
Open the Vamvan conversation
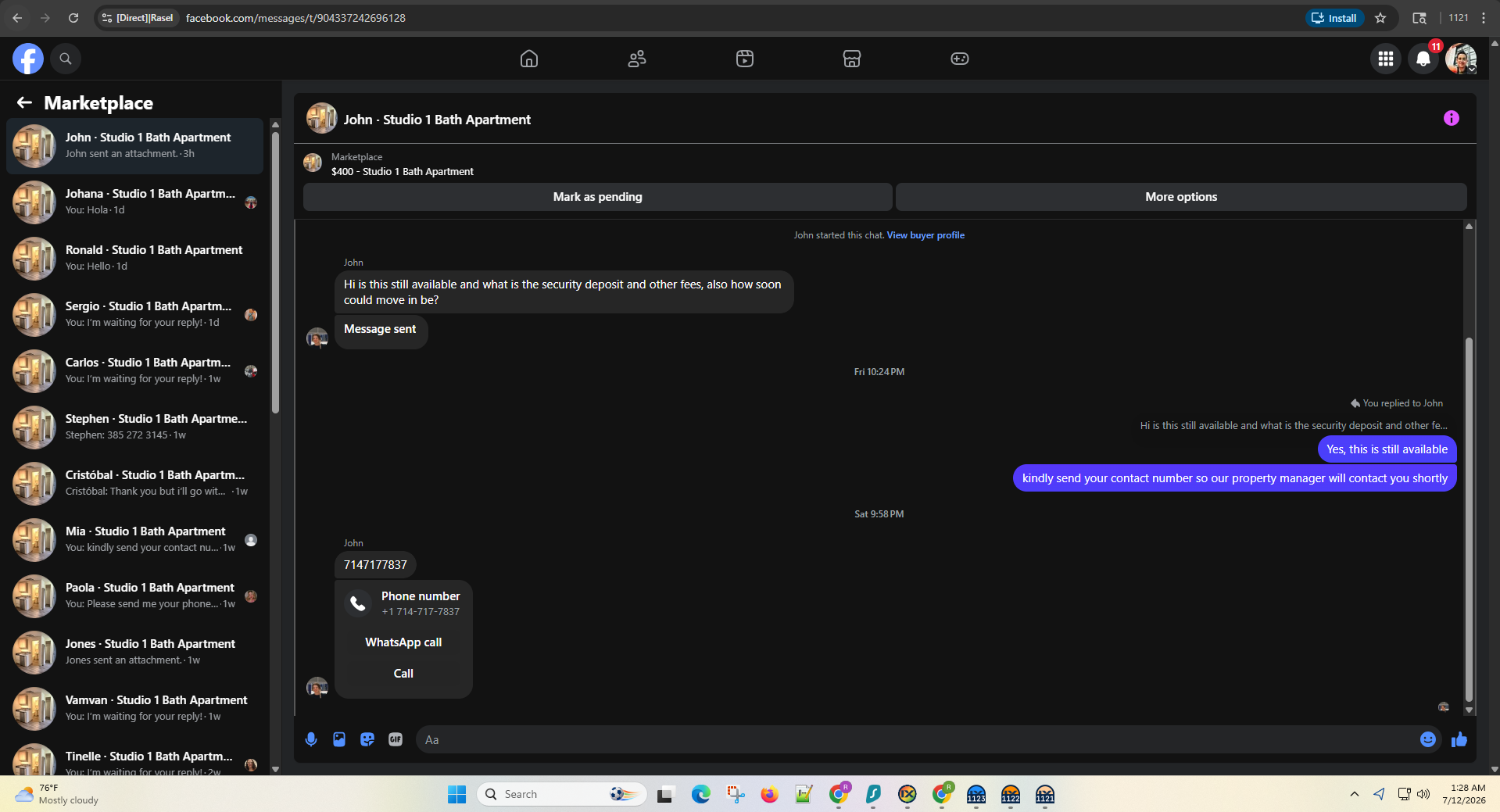tap(134, 709)
